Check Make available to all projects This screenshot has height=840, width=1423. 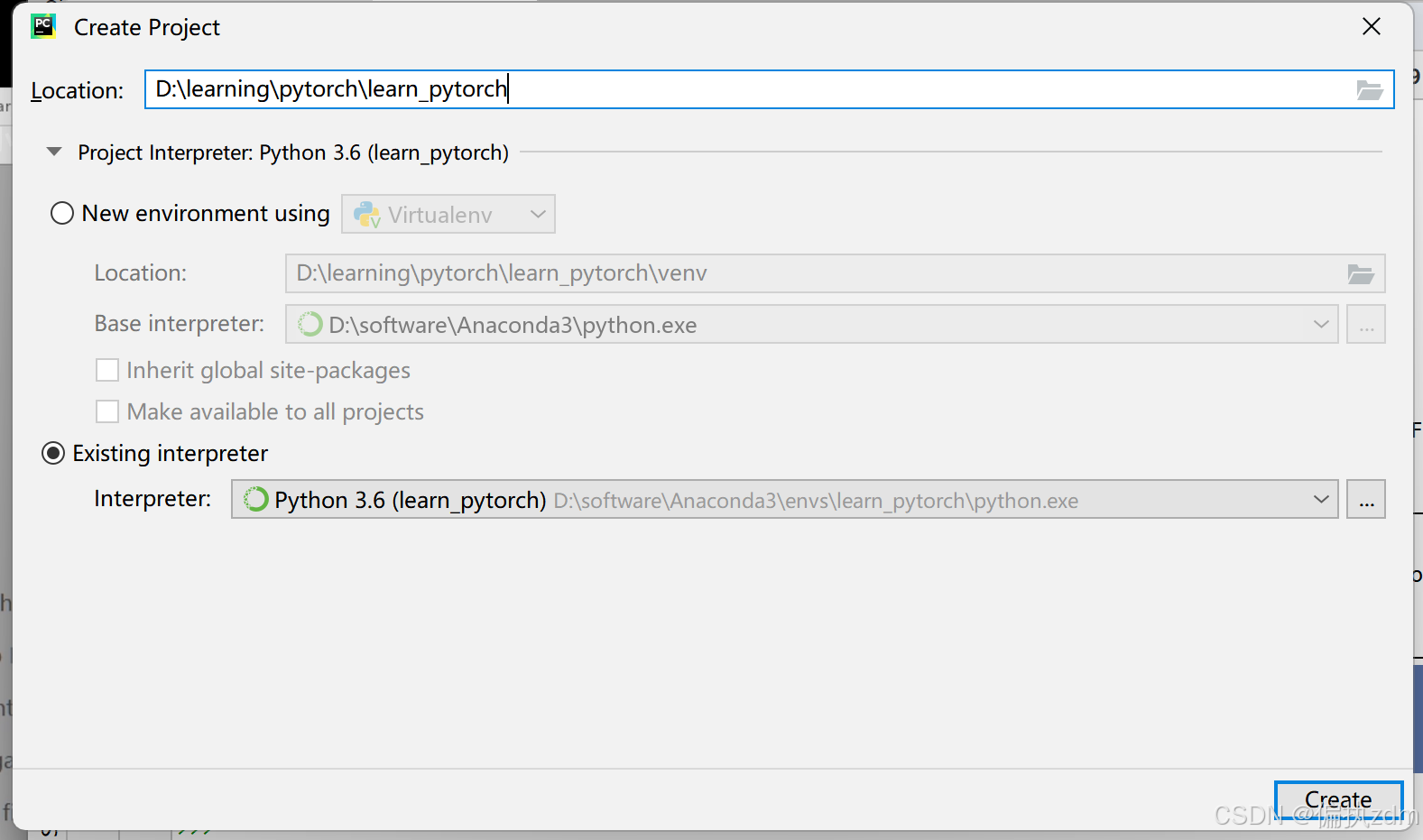[x=107, y=412]
